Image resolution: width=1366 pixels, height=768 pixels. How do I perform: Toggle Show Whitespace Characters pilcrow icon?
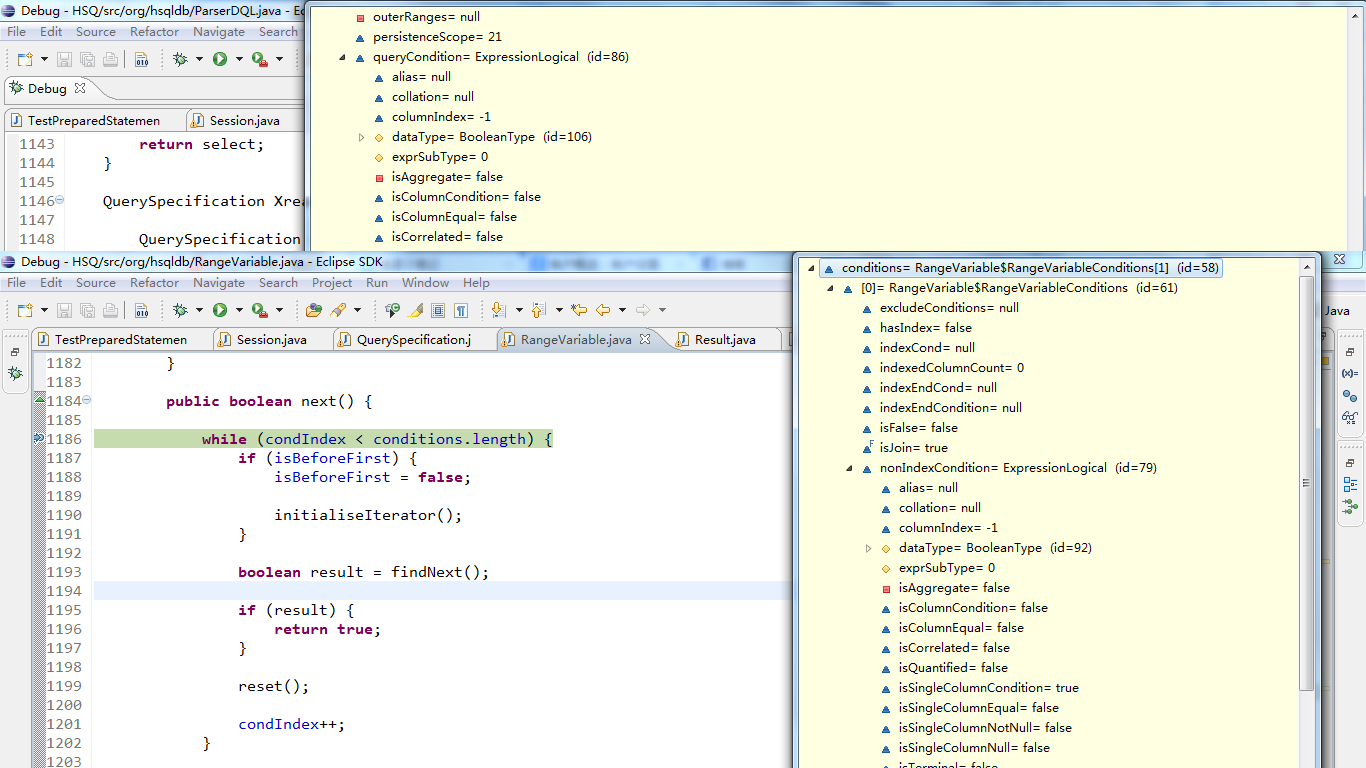(461, 310)
